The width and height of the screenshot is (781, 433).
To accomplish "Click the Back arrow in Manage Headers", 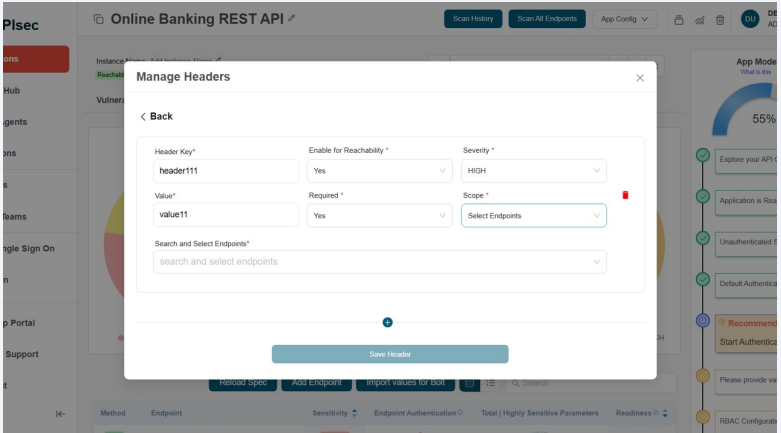I will [x=155, y=117].
